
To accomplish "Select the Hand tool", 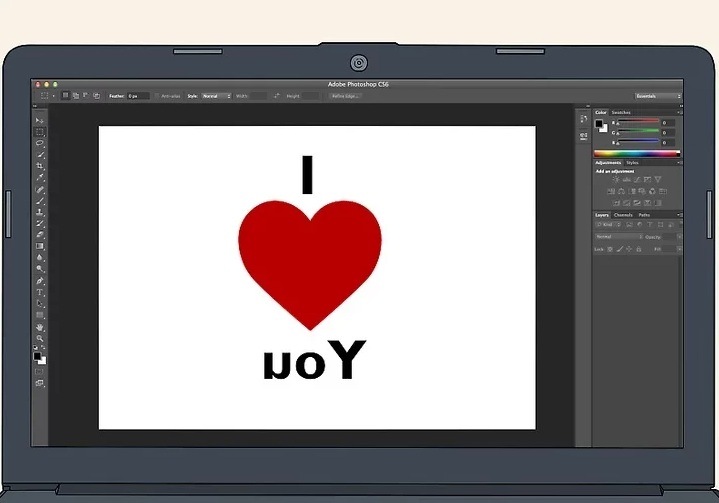I will point(39,327).
